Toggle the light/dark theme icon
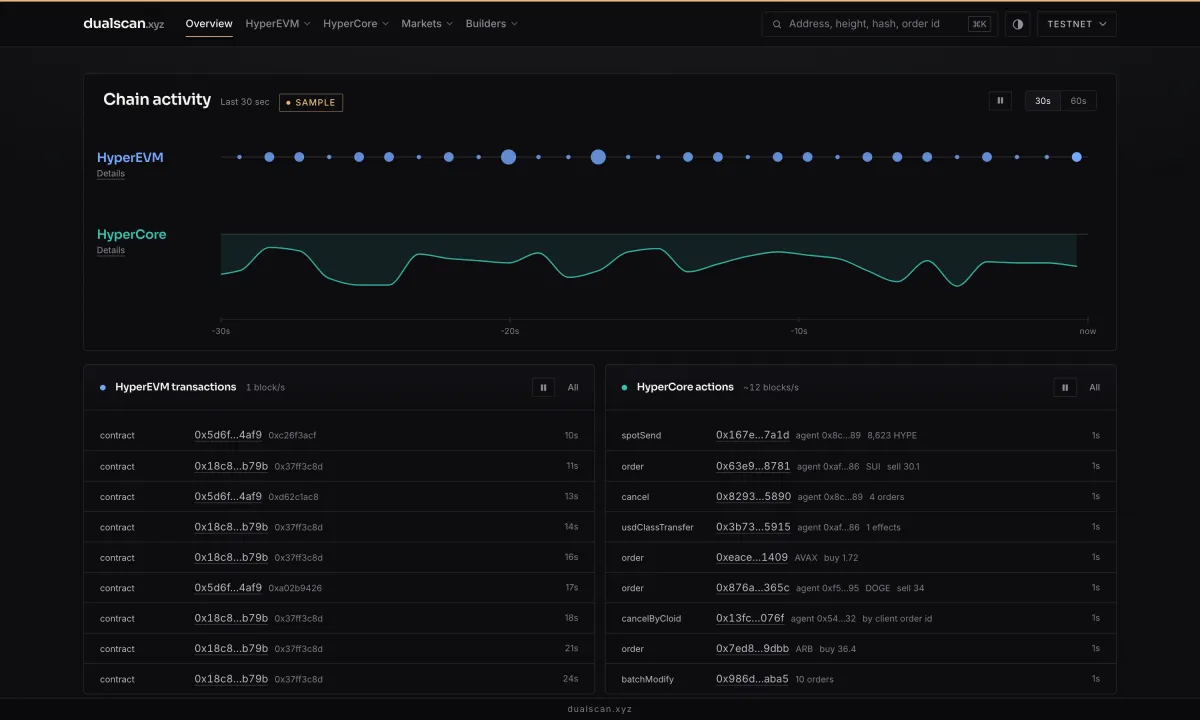 [x=1018, y=24]
